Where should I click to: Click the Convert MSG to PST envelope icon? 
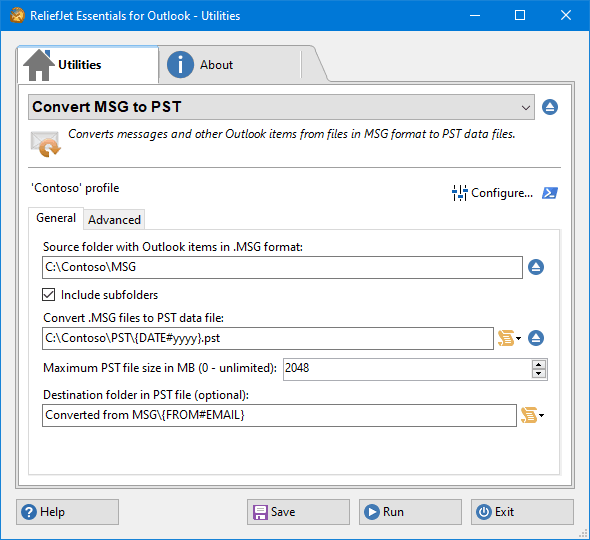[46, 144]
